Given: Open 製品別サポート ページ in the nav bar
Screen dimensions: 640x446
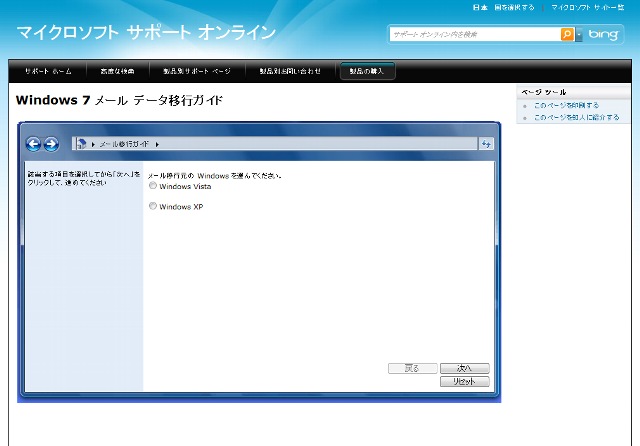Looking at the screenshot, I should coord(197,71).
